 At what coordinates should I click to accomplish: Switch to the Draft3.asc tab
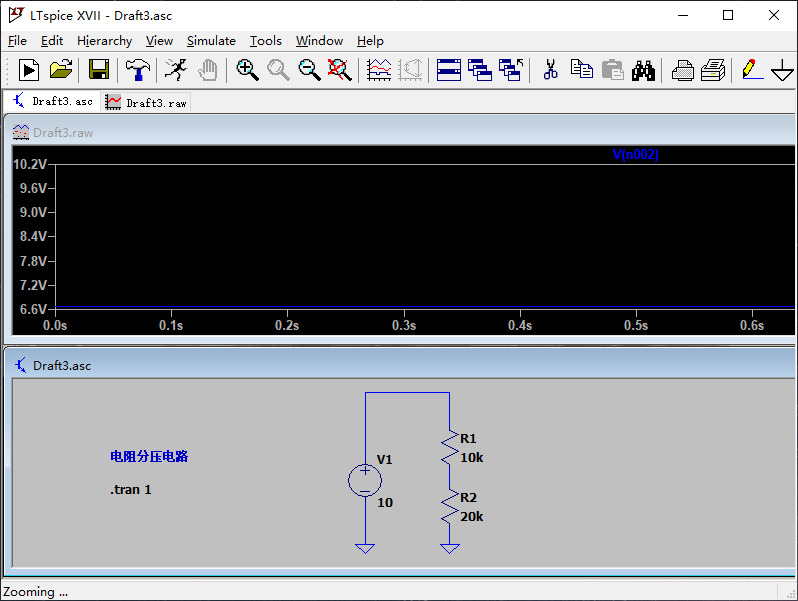click(x=53, y=101)
